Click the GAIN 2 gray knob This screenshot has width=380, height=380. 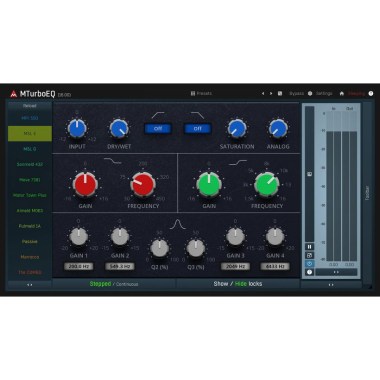(120, 237)
